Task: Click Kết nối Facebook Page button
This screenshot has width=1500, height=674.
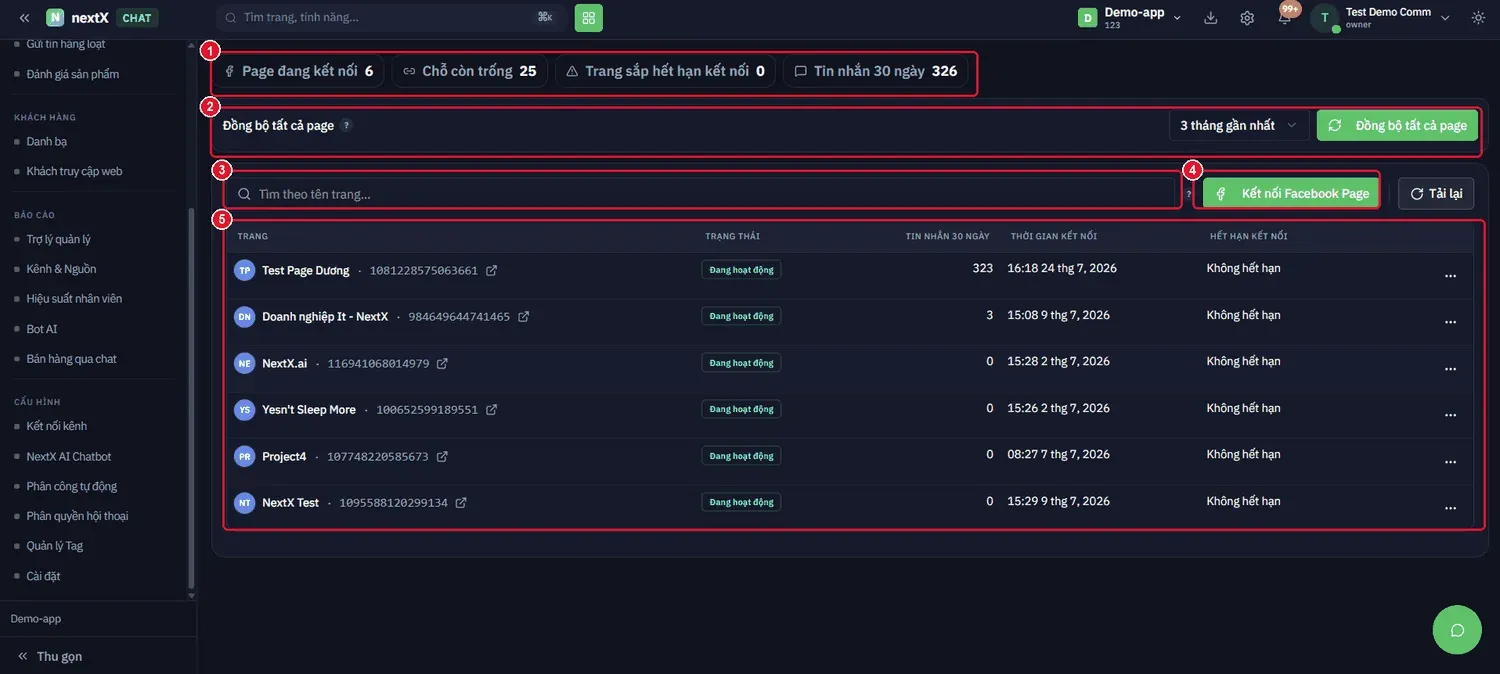Action: [x=1291, y=193]
